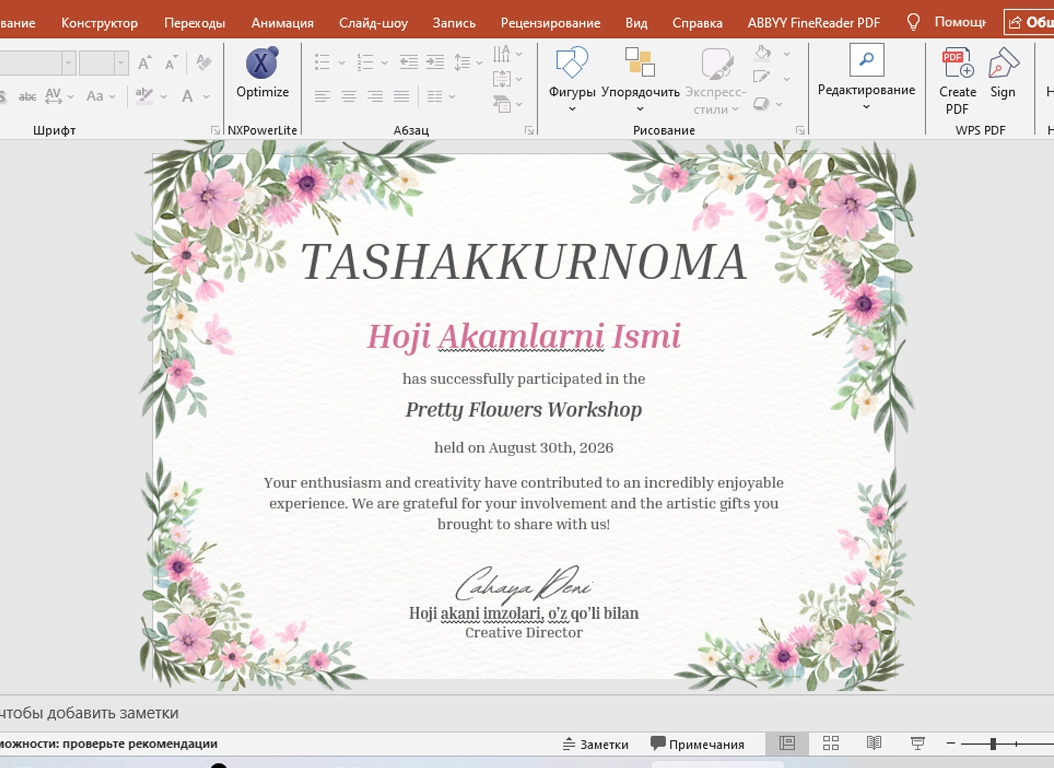Open the Фигуры shapes gallery
1054x768 pixels.
pyautogui.click(x=572, y=79)
